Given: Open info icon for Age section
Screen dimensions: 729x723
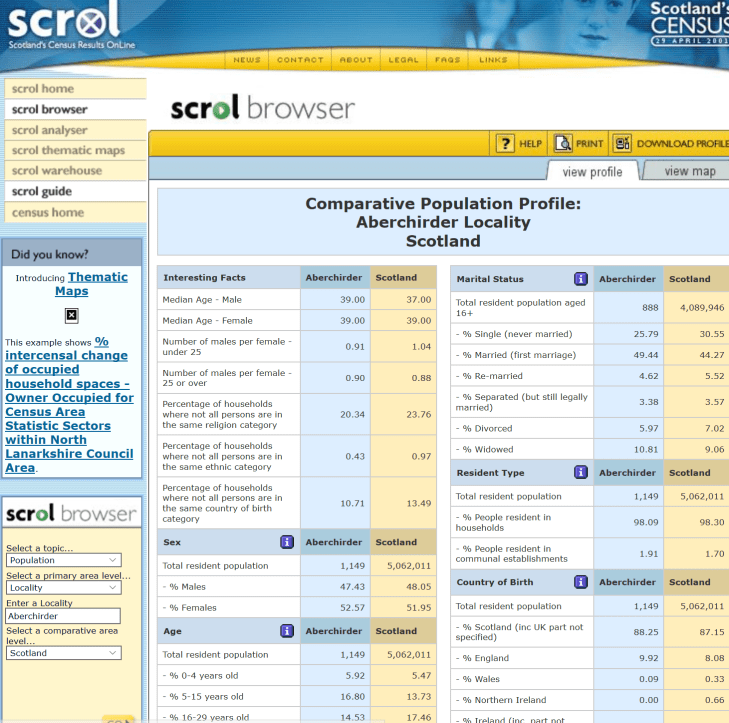Looking at the screenshot, I should click(x=287, y=631).
